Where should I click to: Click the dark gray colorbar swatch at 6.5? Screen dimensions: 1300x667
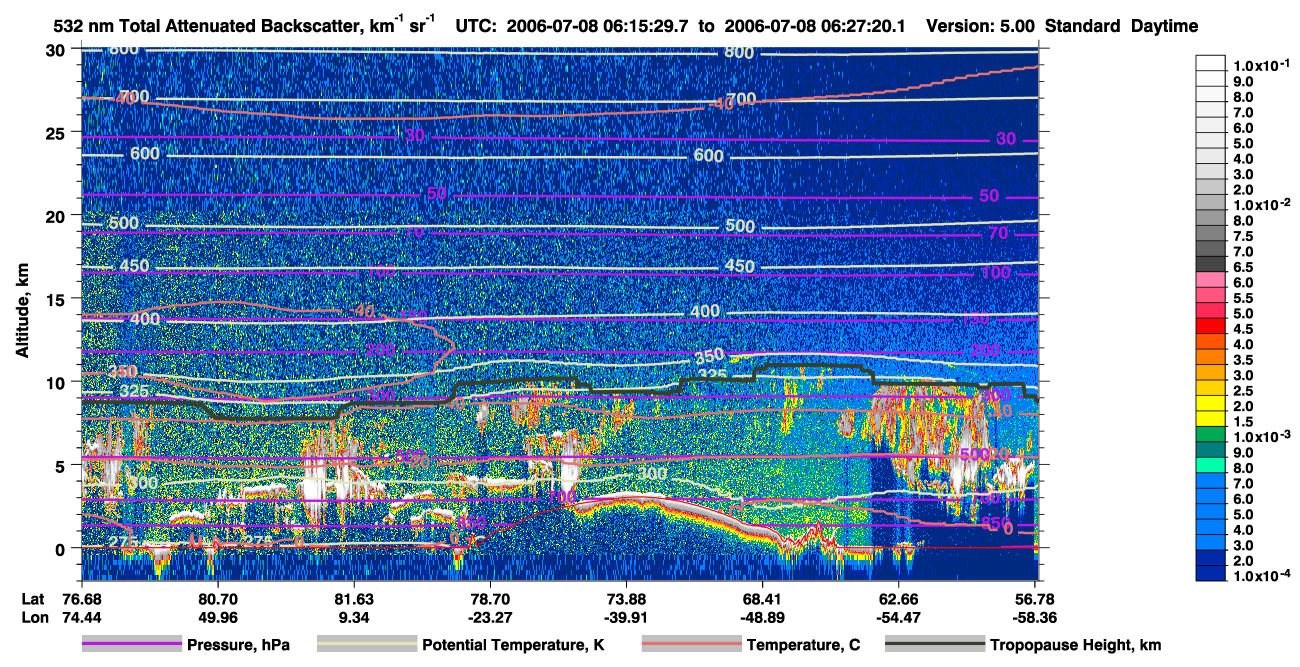click(x=1213, y=263)
